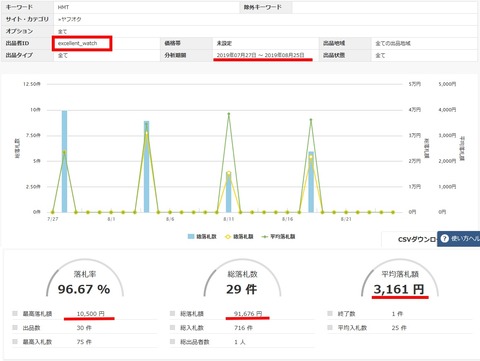The height and width of the screenshot is (361, 480).
Task: Click the CSV download button
Action: pos(409,239)
